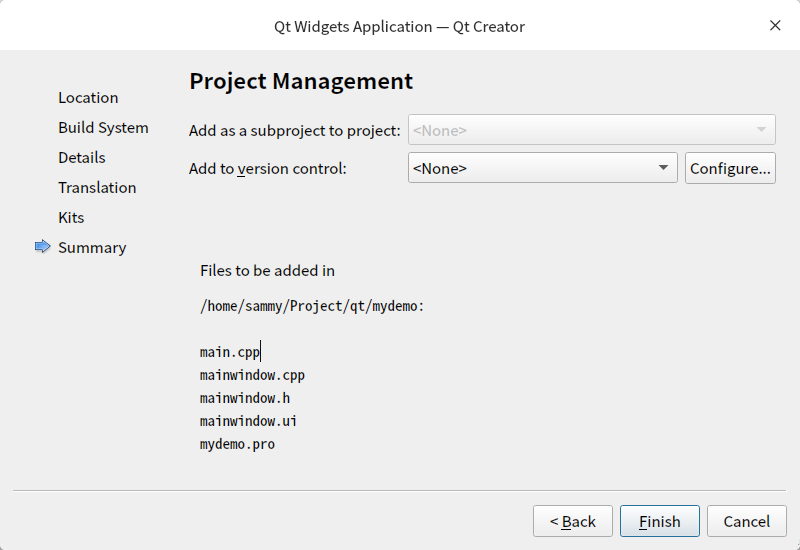800x550 pixels.
Task: Click the mainwindow.cpp file entry
Action: tap(252, 375)
